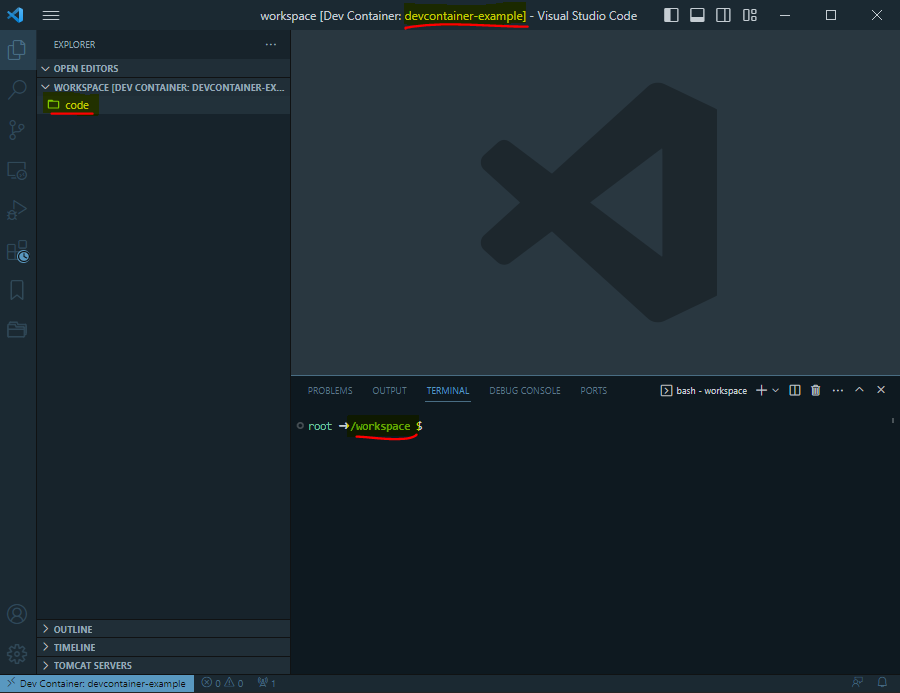Open the Customize Layout button
This screenshot has width=900, height=693.
(x=750, y=16)
